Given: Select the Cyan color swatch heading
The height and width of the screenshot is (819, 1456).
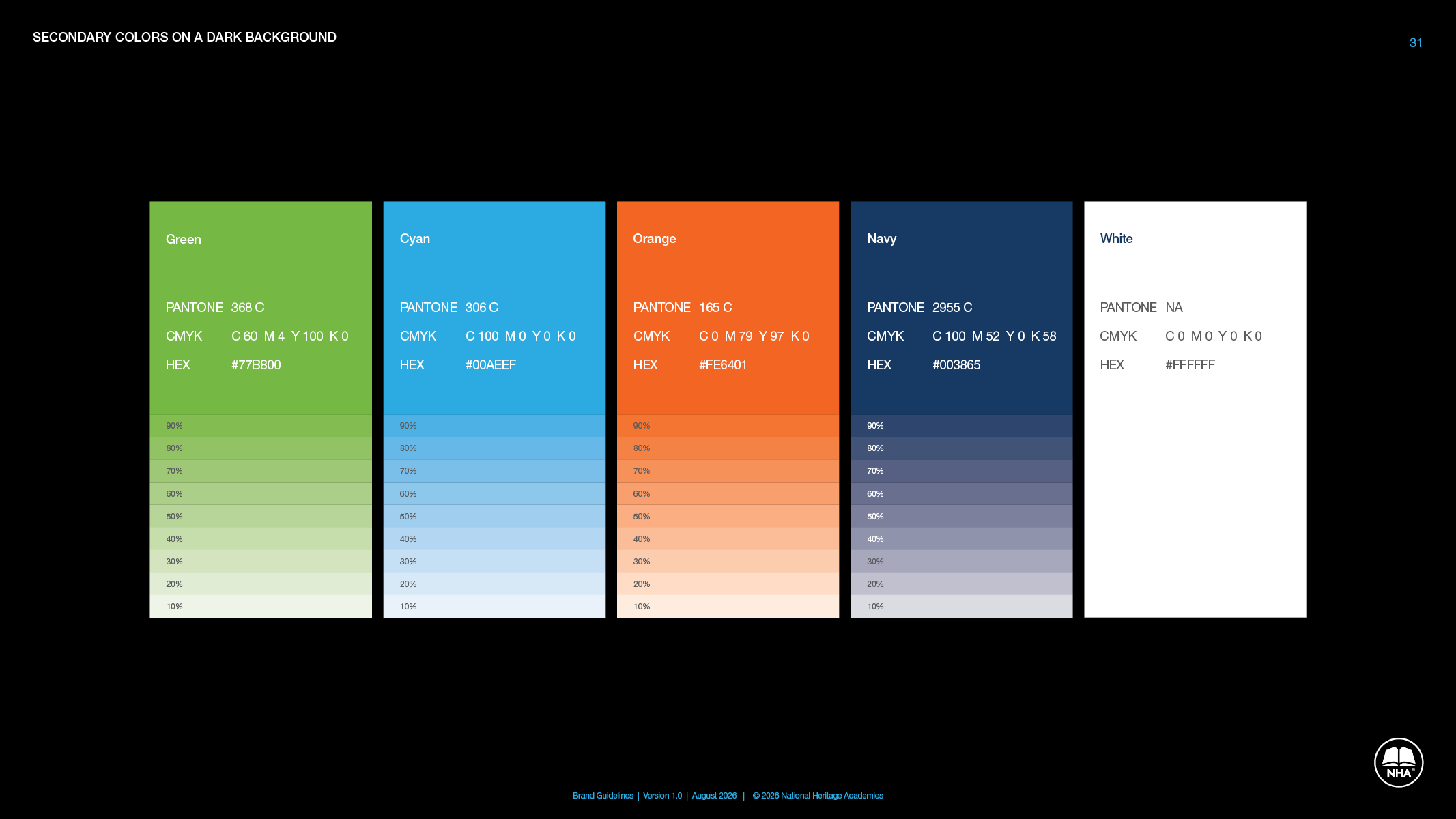Looking at the screenshot, I should coord(414,239).
